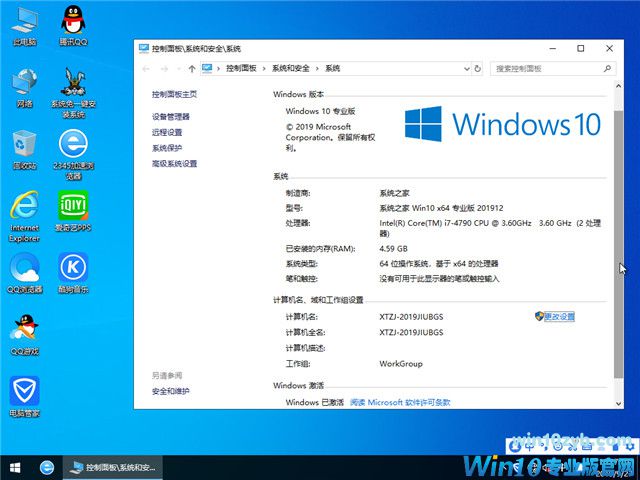Open 安全和维护 link
The width and height of the screenshot is (640, 480).
pos(171,391)
